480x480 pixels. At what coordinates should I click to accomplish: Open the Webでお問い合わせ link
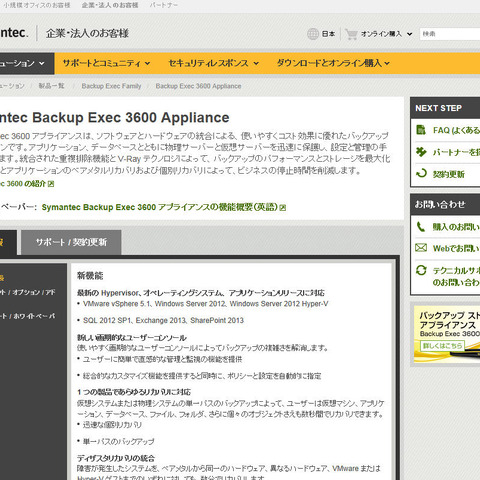point(456,248)
